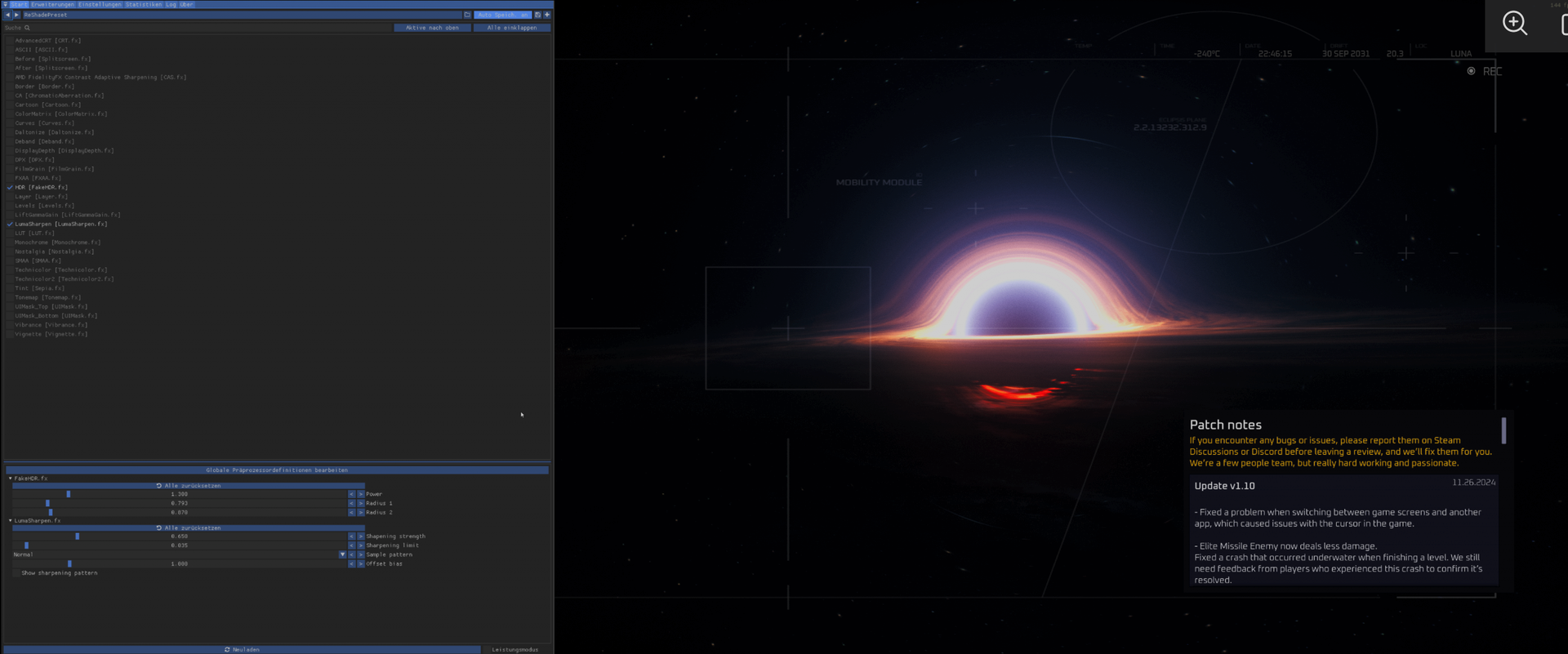Open the Statistiken tab
Image resolution: width=1568 pixels, height=654 pixels.
tap(143, 4)
